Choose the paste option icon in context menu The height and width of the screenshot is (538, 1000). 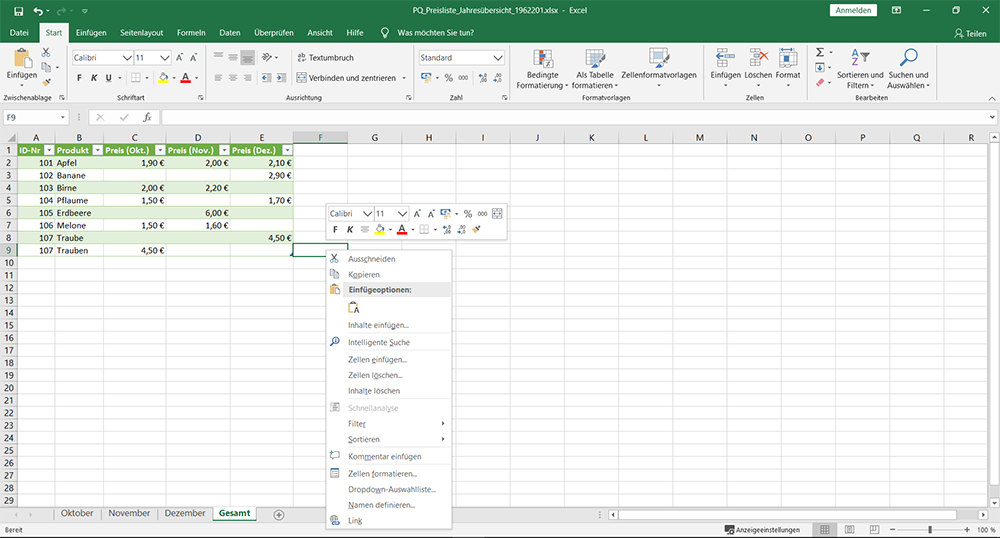[354, 308]
